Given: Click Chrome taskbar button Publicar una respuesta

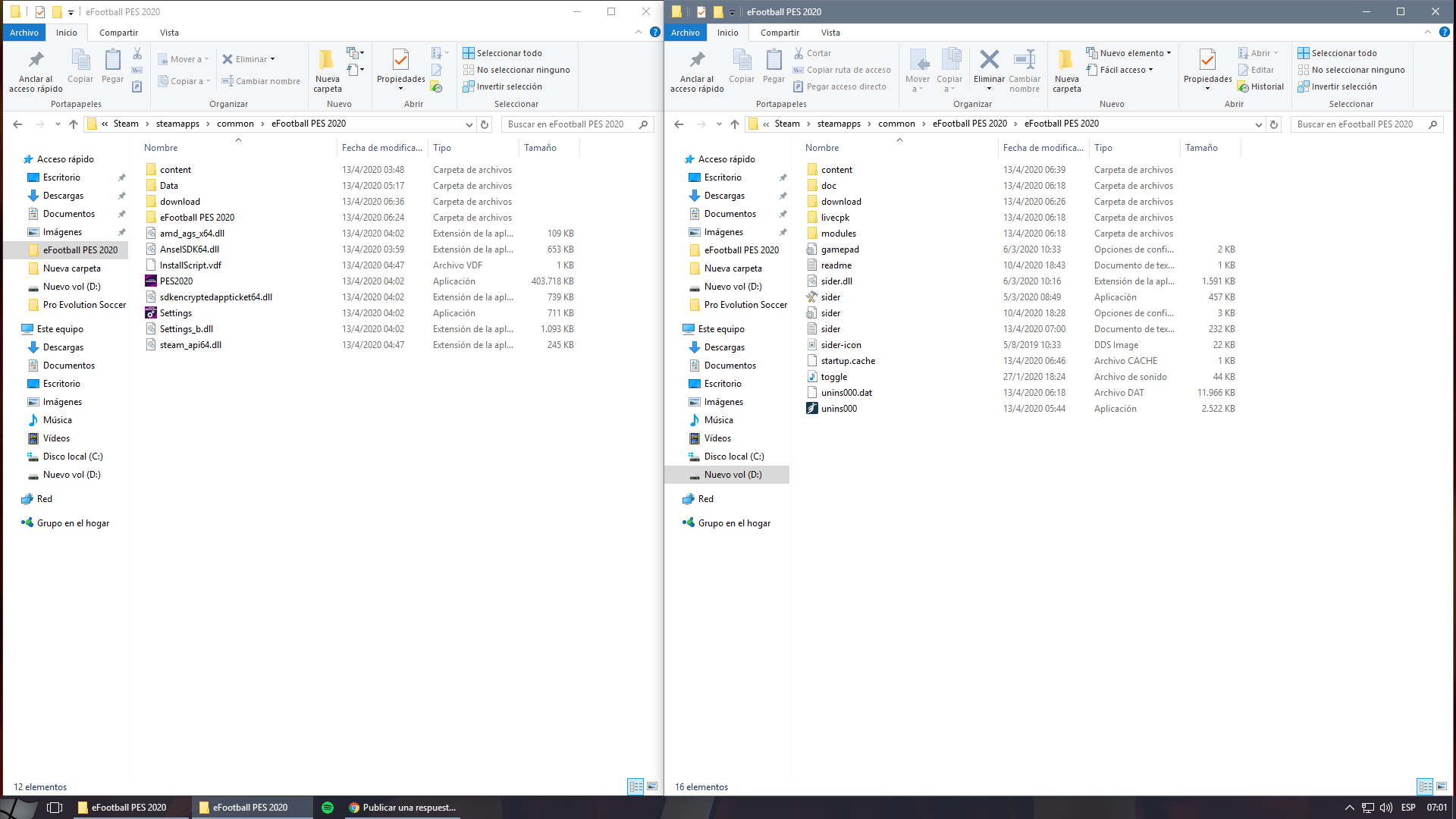Looking at the screenshot, I should pos(403,808).
